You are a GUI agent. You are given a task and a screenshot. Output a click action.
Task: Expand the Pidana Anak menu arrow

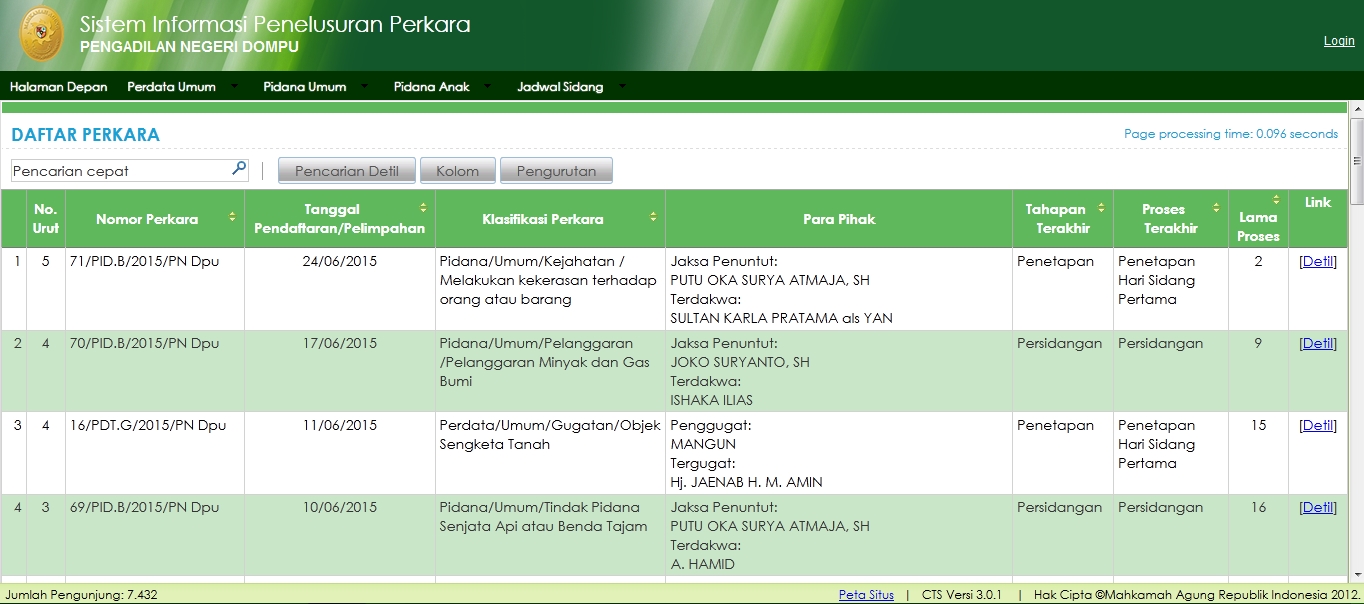tap(488, 86)
